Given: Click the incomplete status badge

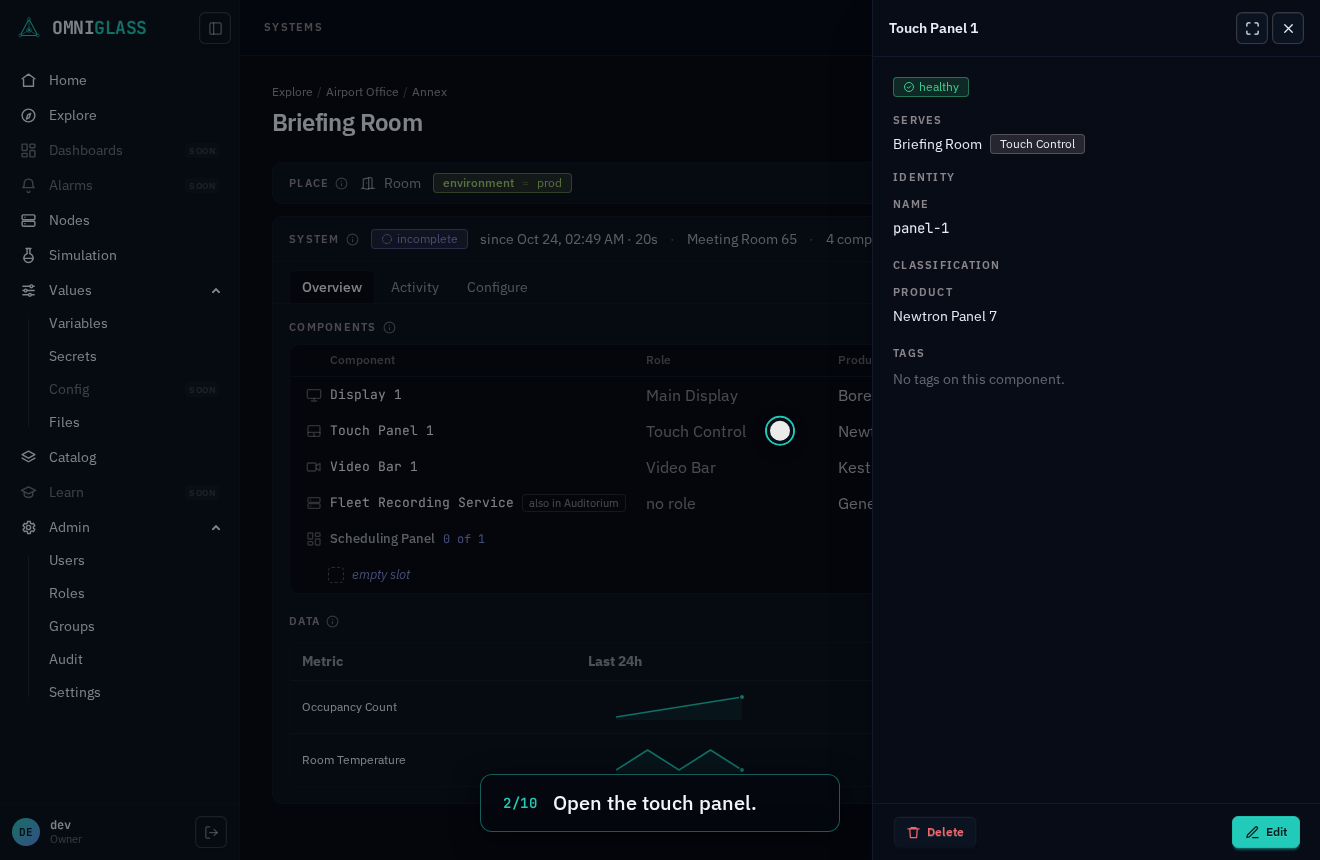Looking at the screenshot, I should (419, 239).
